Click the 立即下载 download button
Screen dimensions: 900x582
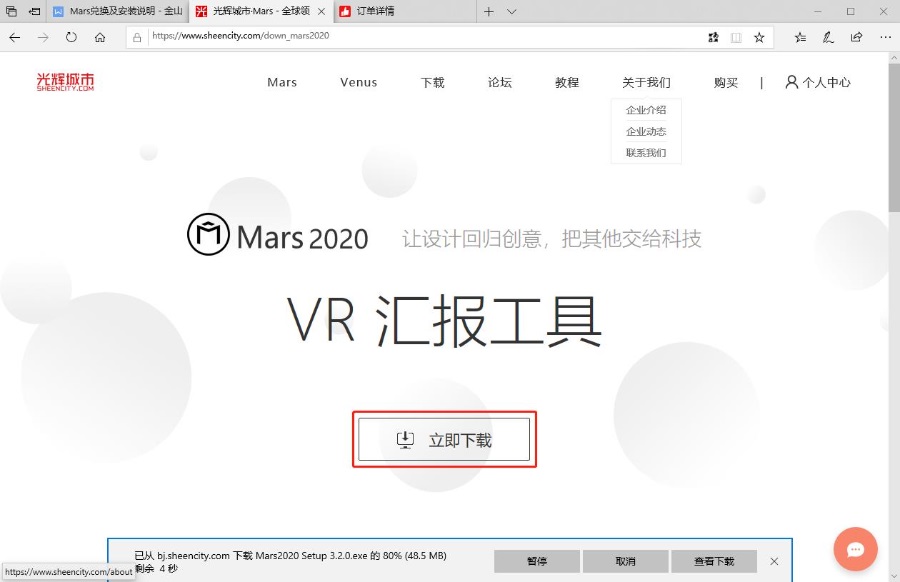point(444,440)
